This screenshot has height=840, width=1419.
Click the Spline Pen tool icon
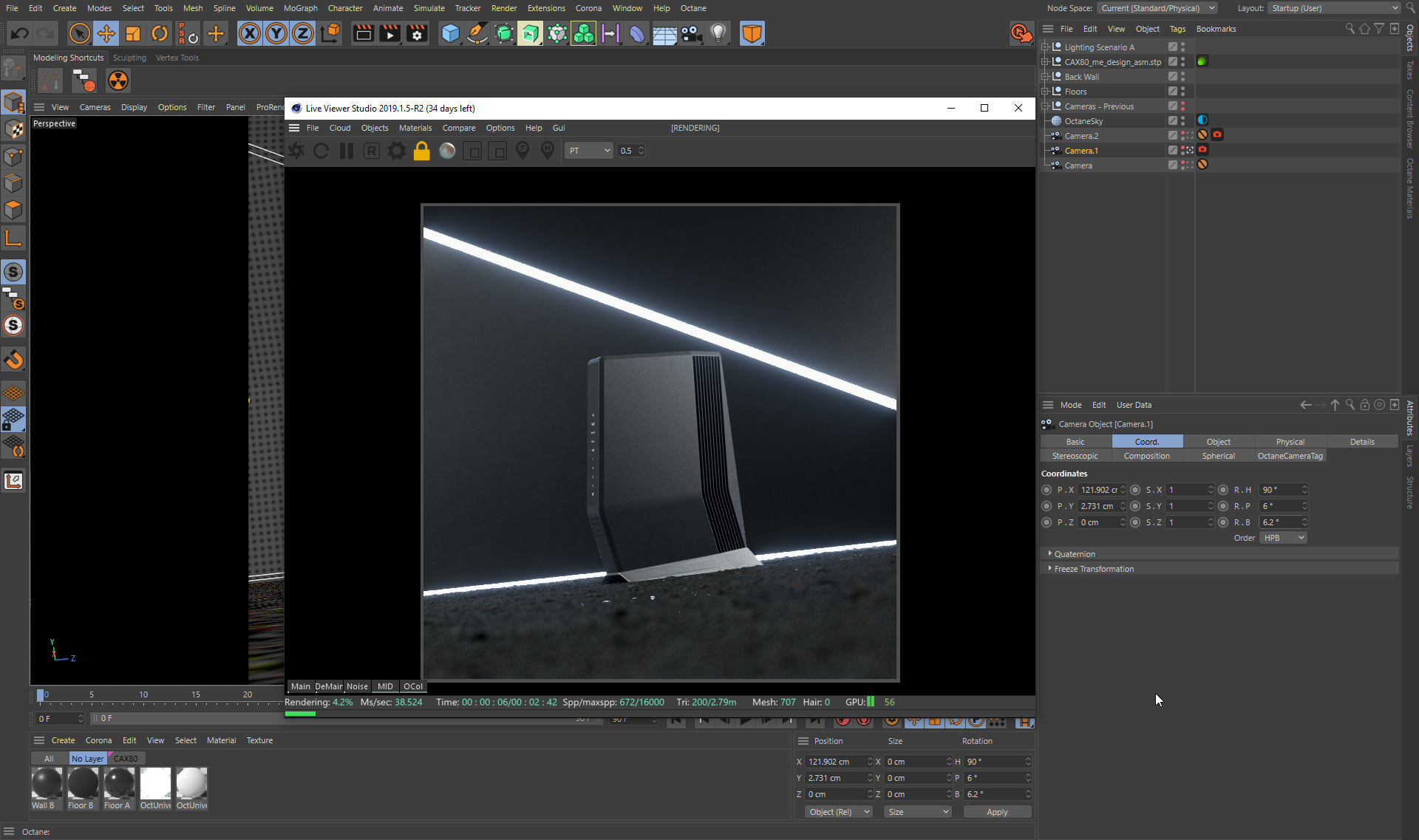[477, 33]
